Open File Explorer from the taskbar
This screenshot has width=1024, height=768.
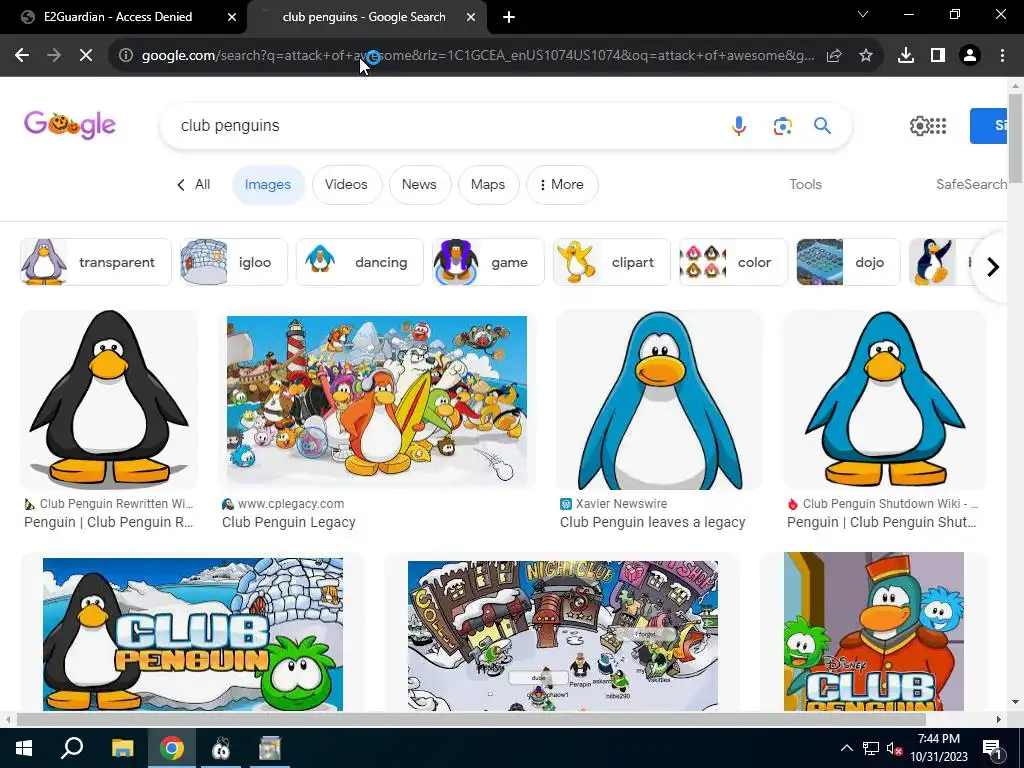122,748
